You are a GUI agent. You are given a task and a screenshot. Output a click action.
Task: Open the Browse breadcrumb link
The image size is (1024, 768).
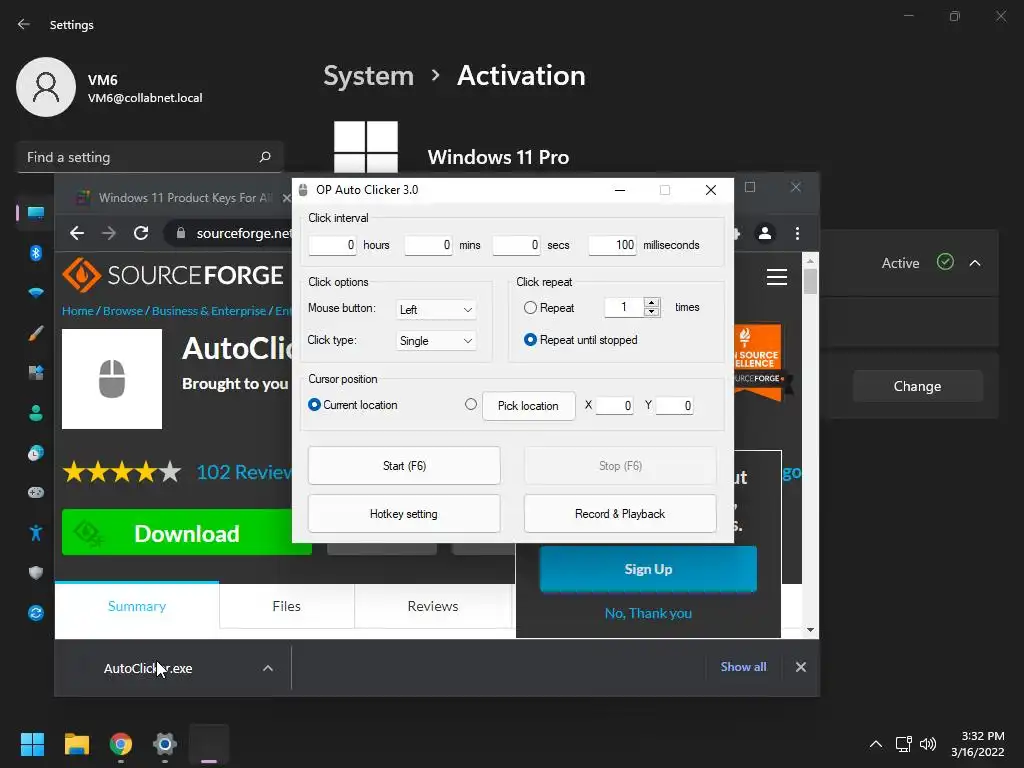(123, 311)
